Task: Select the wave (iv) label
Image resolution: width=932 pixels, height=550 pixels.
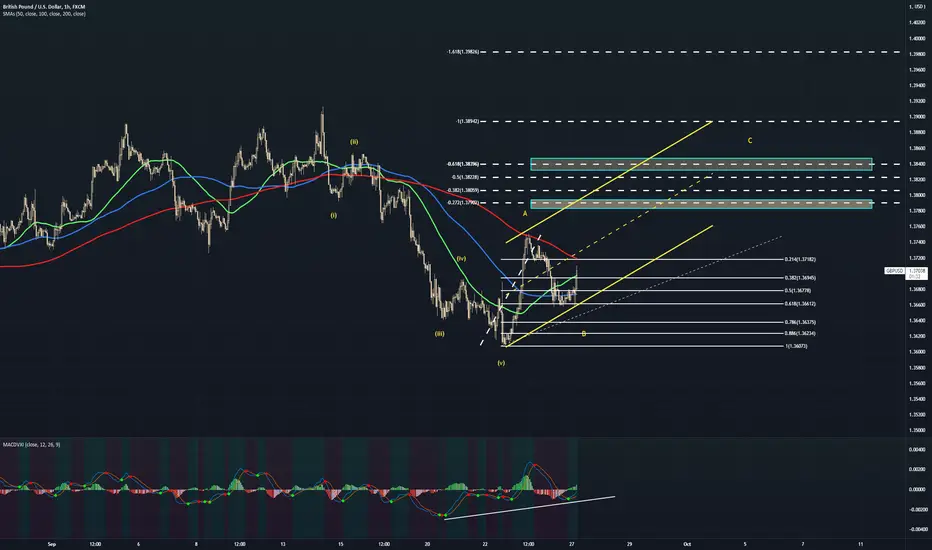Action: [461, 259]
